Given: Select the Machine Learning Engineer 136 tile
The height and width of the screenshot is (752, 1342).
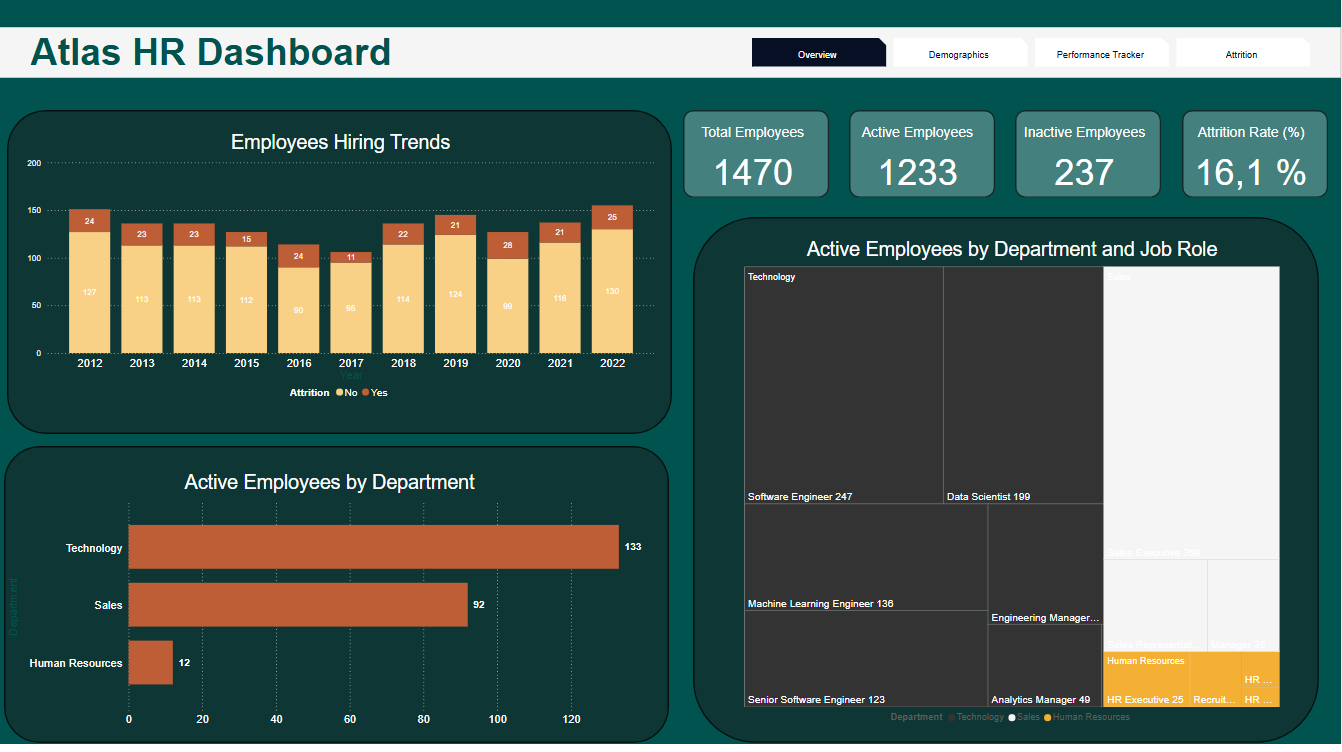Looking at the screenshot, I should (x=865, y=555).
